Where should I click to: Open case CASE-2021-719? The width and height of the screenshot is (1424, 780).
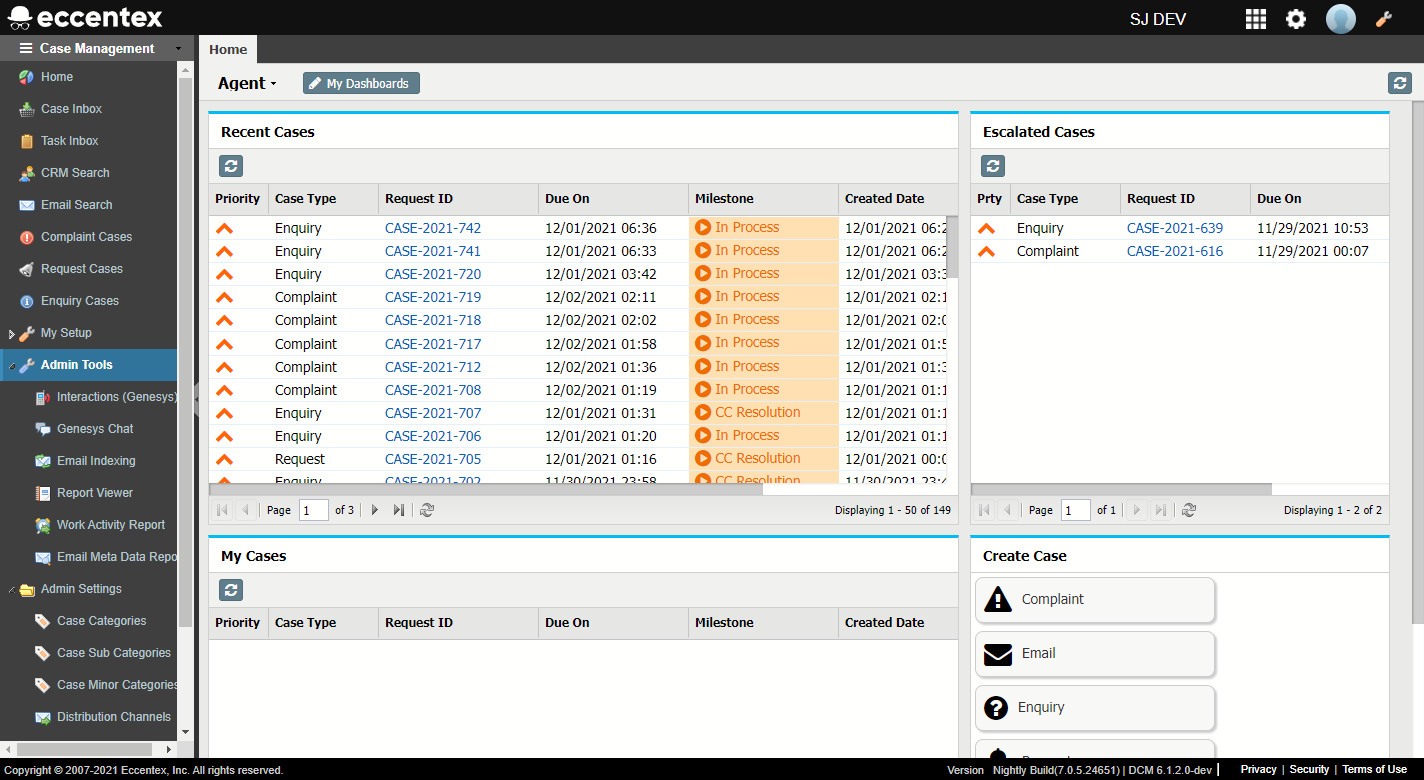click(x=433, y=297)
